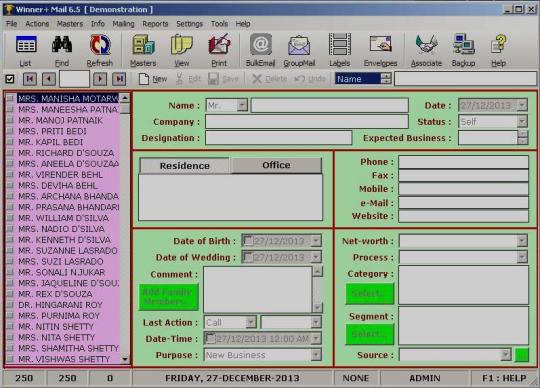
Task: Click the New record button
Action: (153, 79)
